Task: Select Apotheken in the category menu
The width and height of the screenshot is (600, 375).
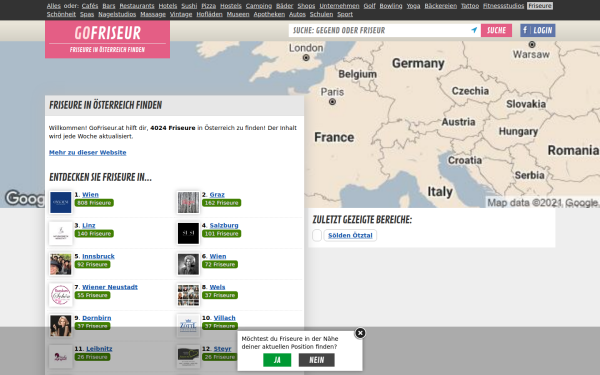Action: coord(269,14)
